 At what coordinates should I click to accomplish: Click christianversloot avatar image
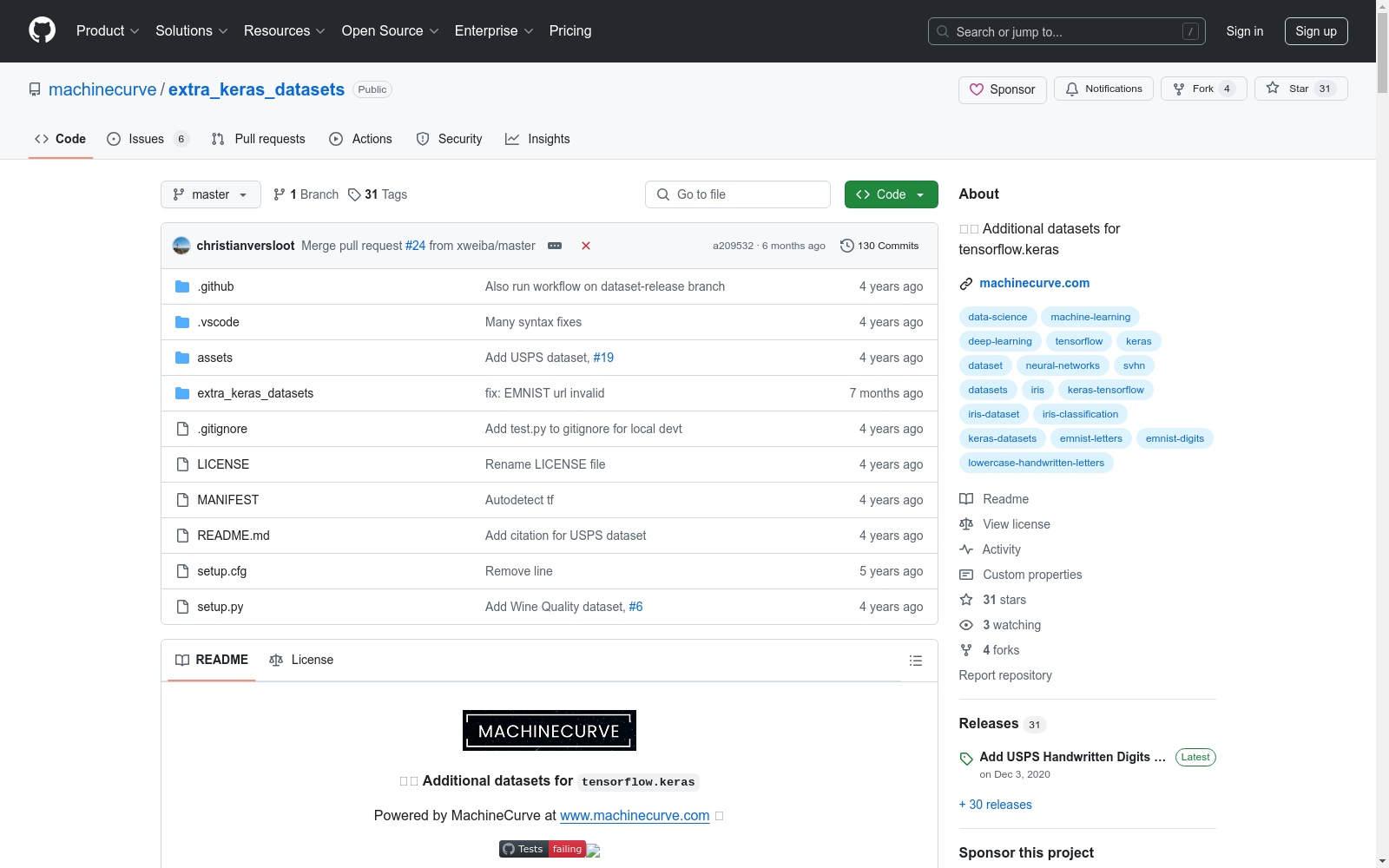181,246
